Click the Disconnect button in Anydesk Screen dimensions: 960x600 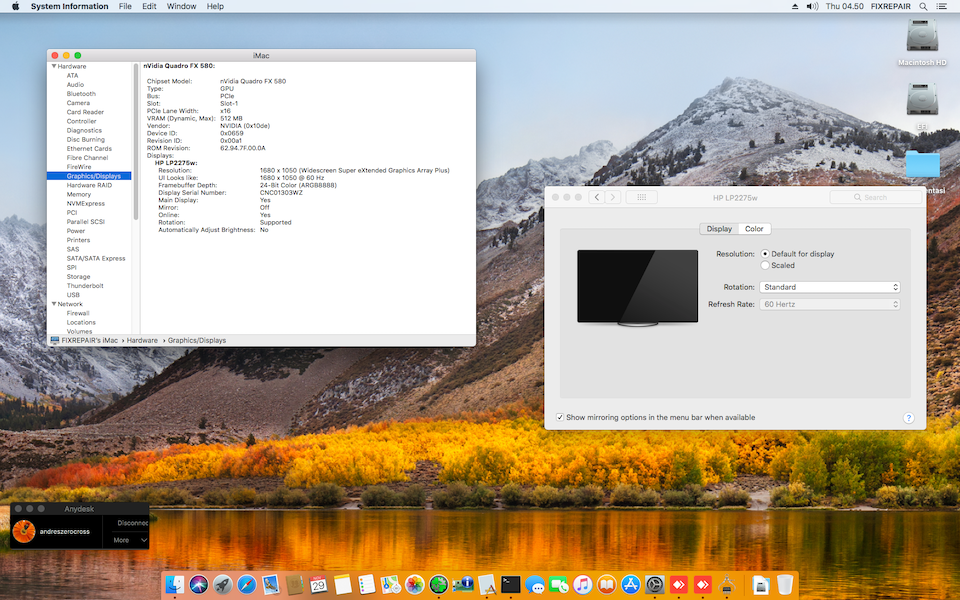coord(132,522)
